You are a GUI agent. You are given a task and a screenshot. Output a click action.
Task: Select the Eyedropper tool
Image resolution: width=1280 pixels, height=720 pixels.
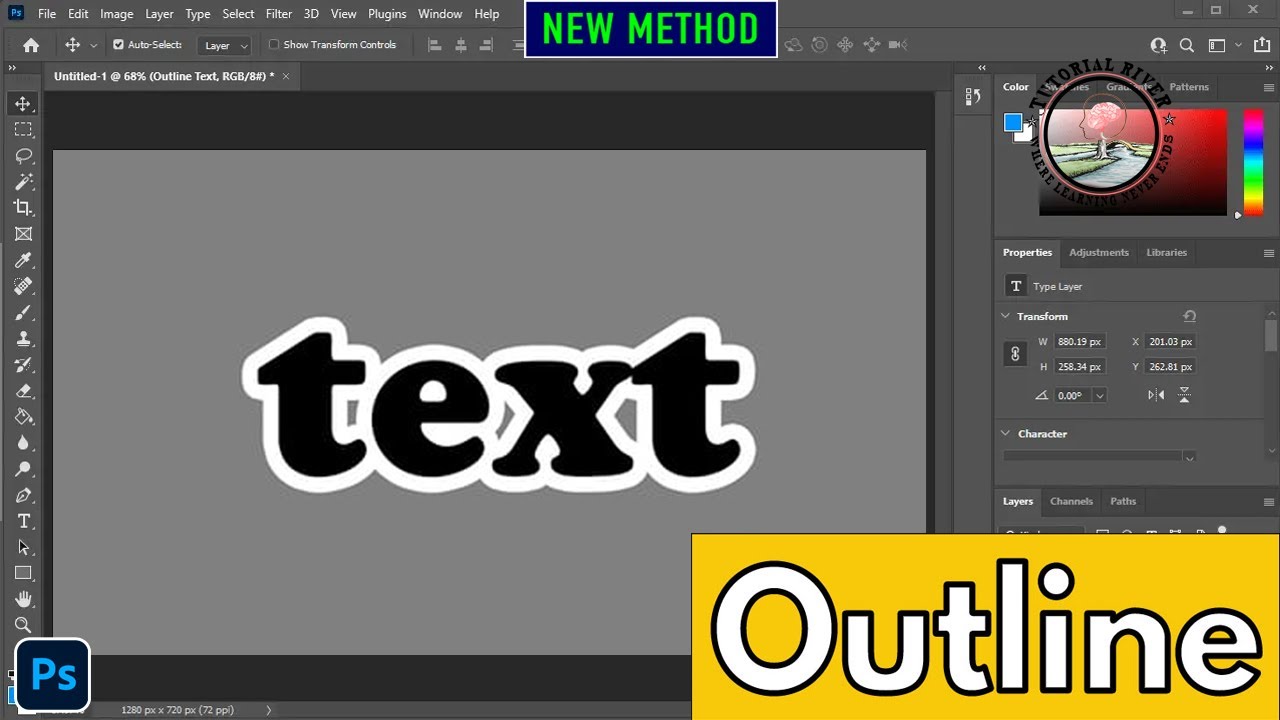point(23,260)
